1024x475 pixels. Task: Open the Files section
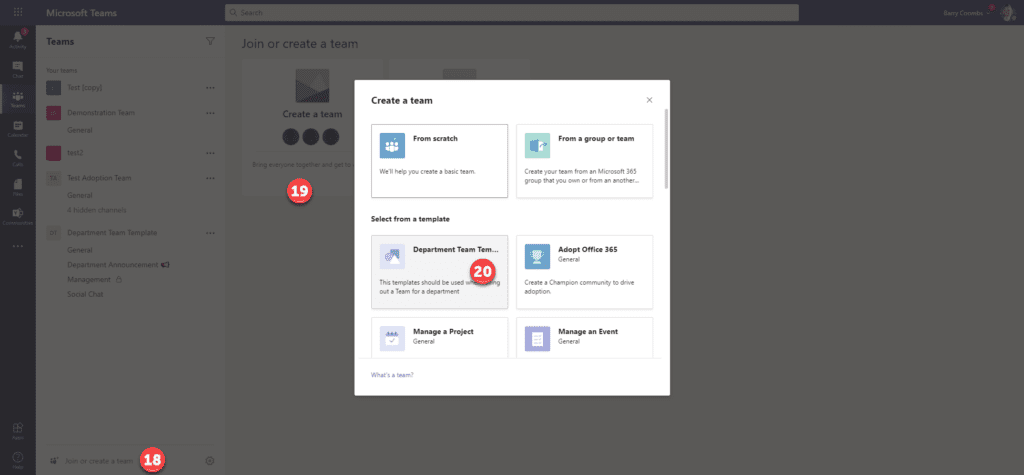18,187
